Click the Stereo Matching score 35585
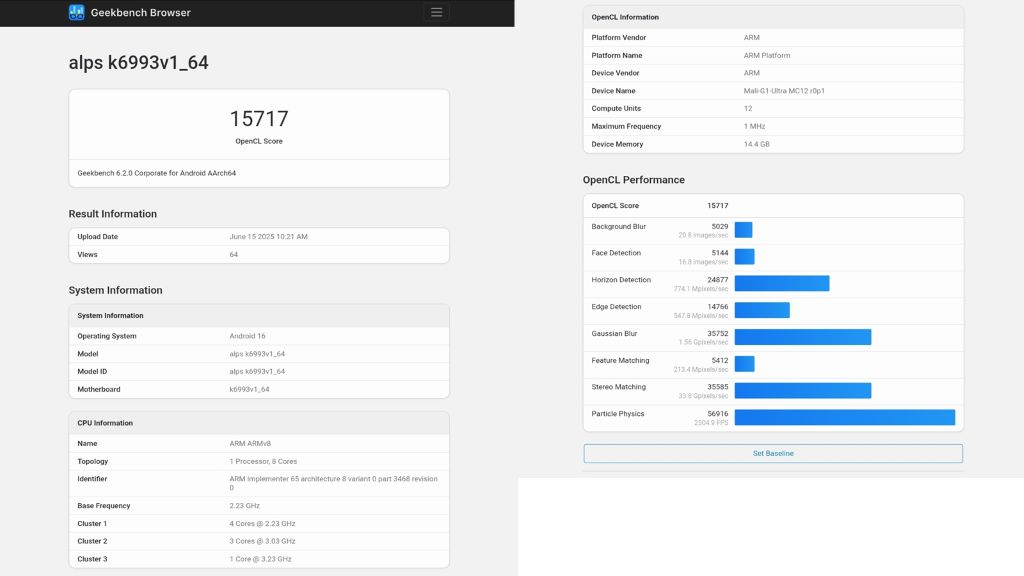Image resolution: width=1024 pixels, height=576 pixels. 717,387
